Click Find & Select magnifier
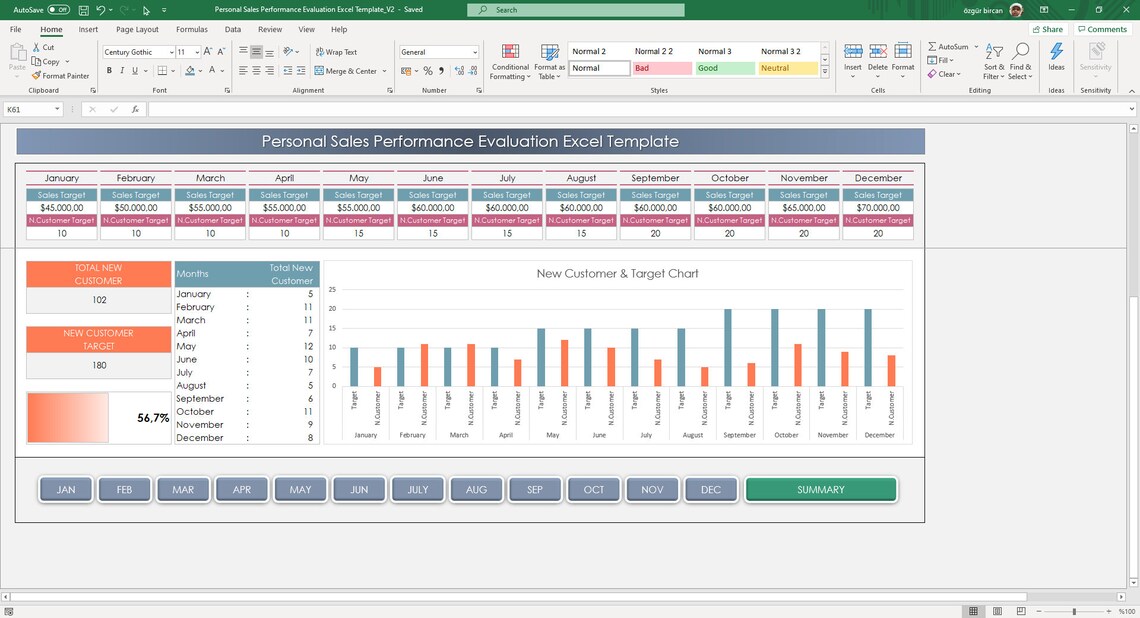The height and width of the screenshot is (618, 1140). point(1020,52)
